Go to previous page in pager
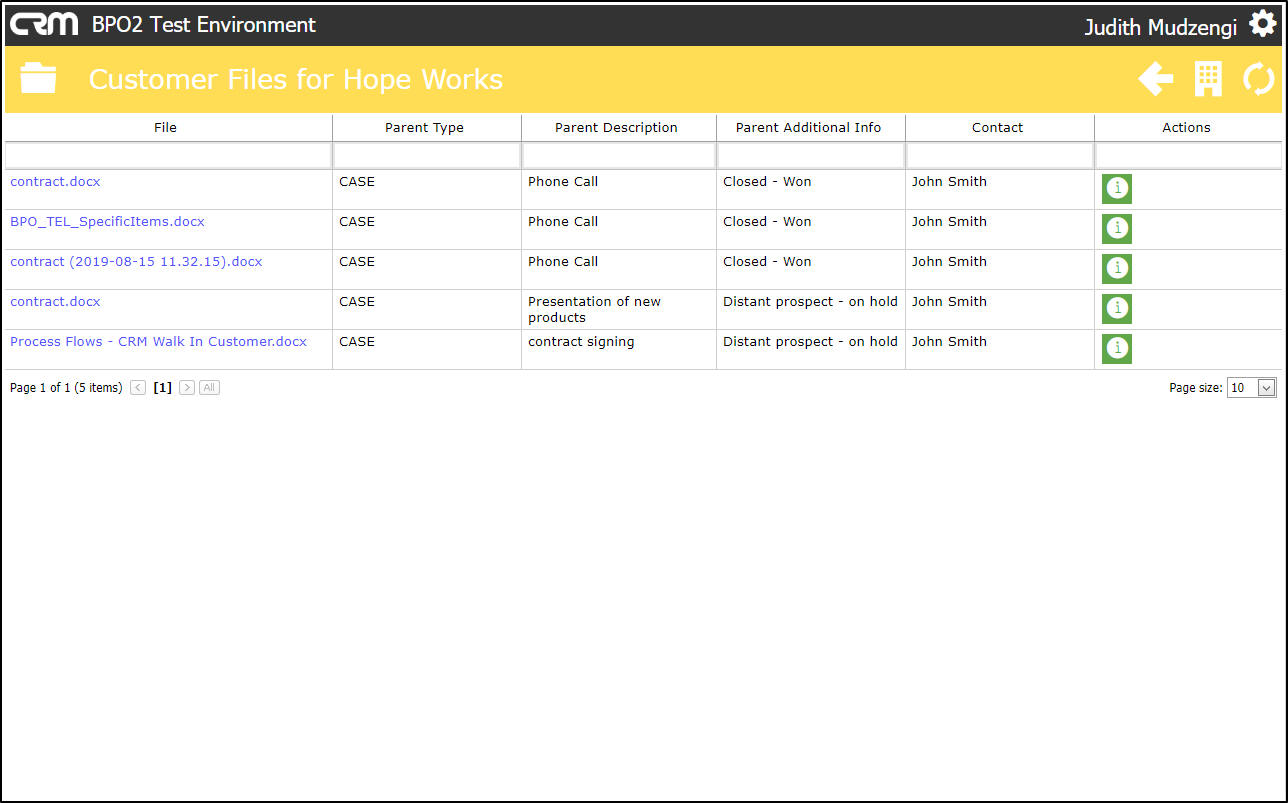The width and height of the screenshot is (1288, 803). point(138,388)
